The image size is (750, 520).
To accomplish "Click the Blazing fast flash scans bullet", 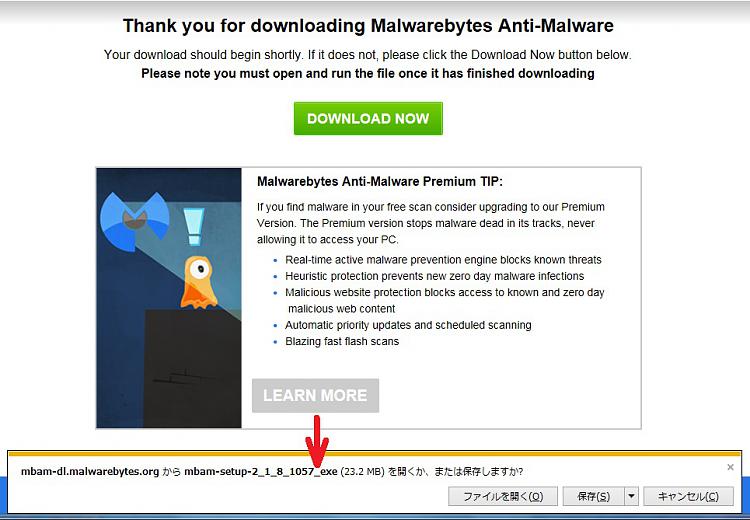I will click(x=342, y=342).
